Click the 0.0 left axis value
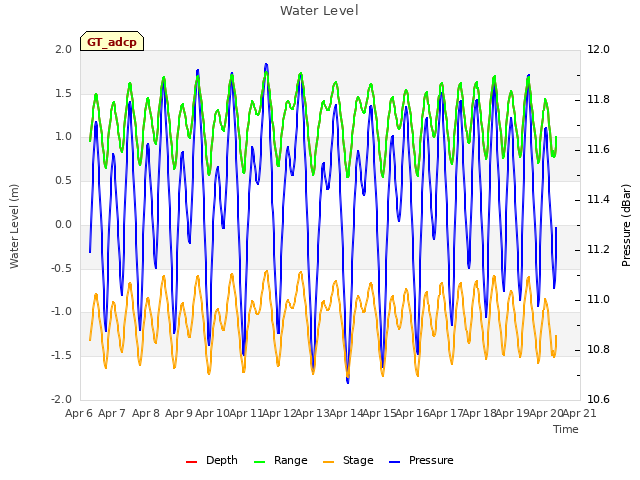This screenshot has height=480, width=640. 64,224
